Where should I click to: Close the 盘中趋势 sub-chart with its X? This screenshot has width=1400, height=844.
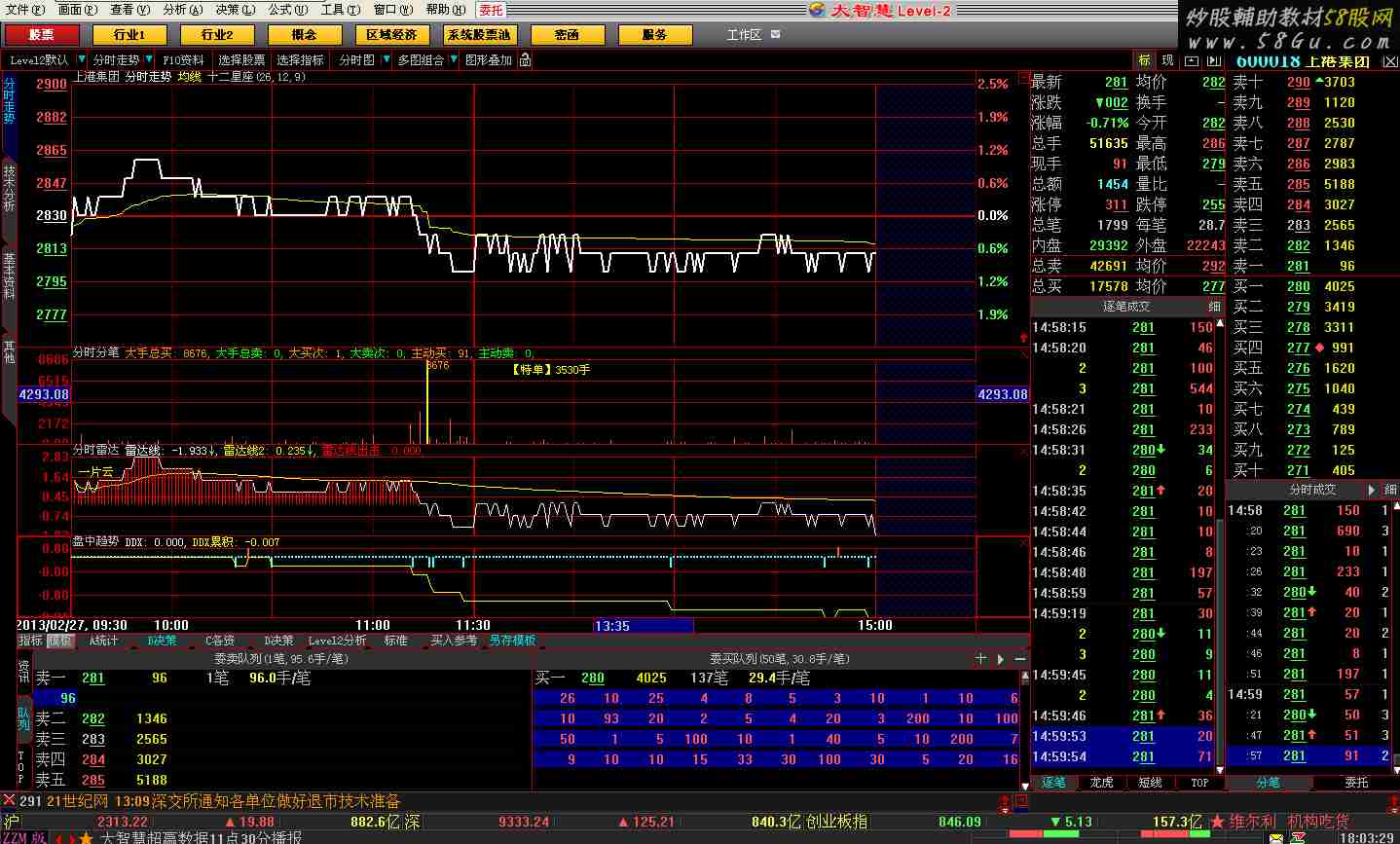click(x=1023, y=542)
